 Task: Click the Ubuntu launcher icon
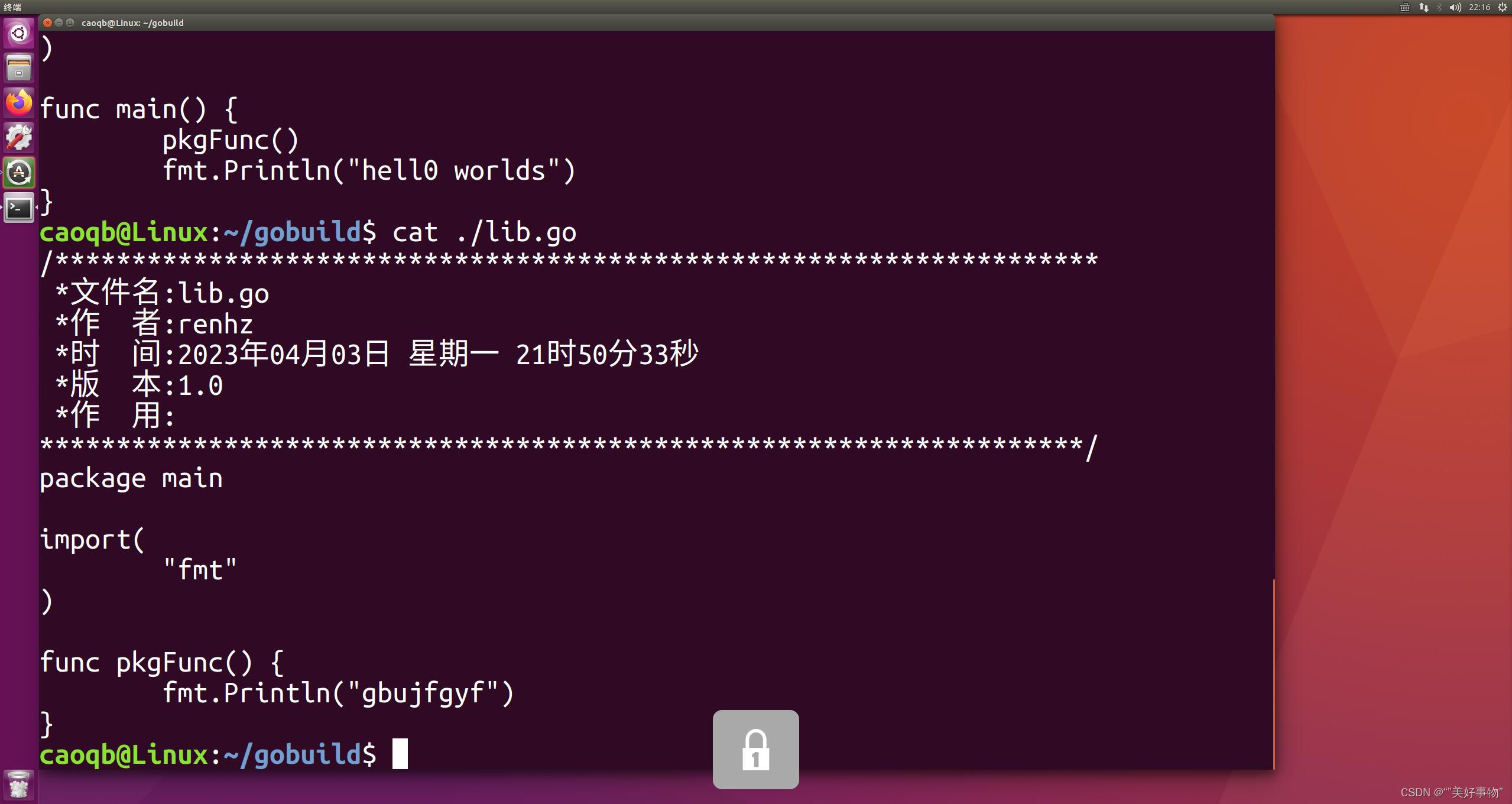pyautogui.click(x=18, y=34)
